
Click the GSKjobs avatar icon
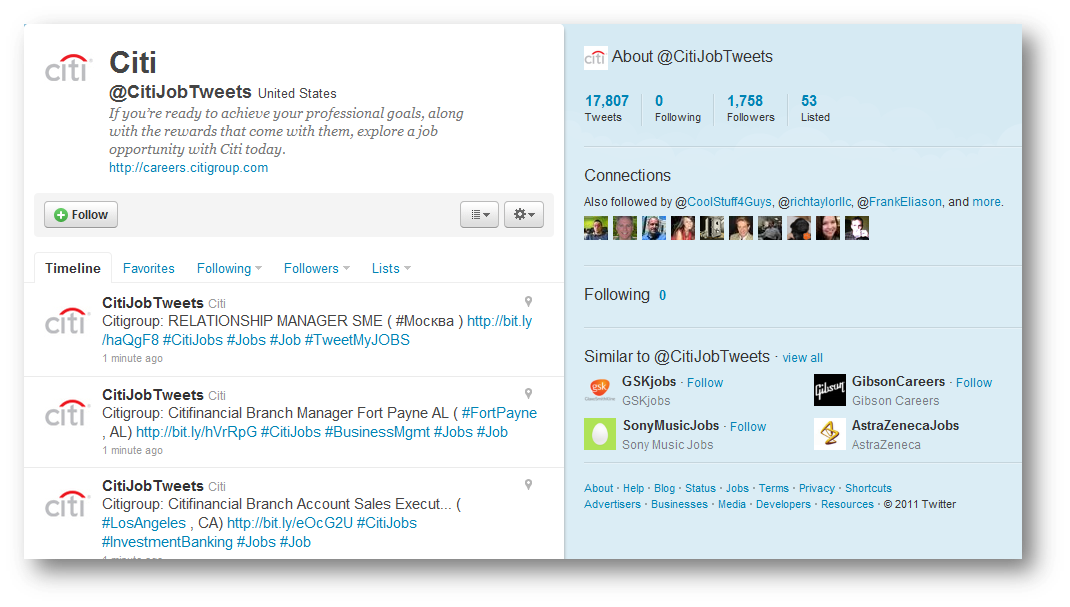(x=599, y=390)
